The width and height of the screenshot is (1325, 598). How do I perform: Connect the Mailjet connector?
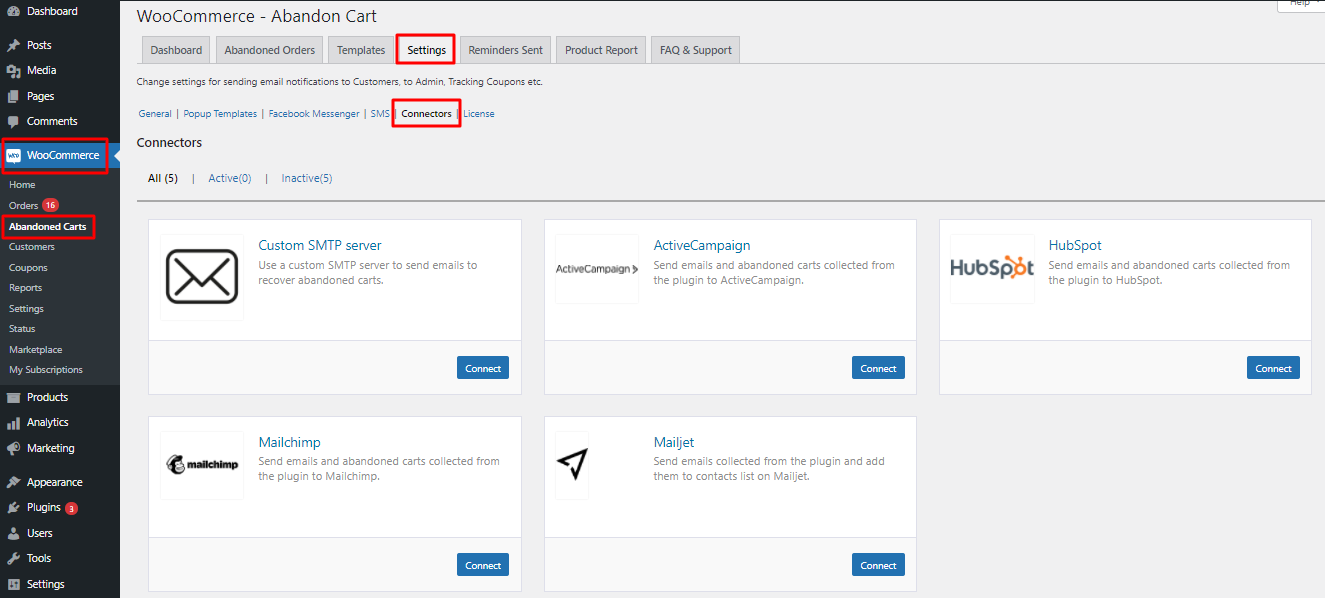click(878, 565)
